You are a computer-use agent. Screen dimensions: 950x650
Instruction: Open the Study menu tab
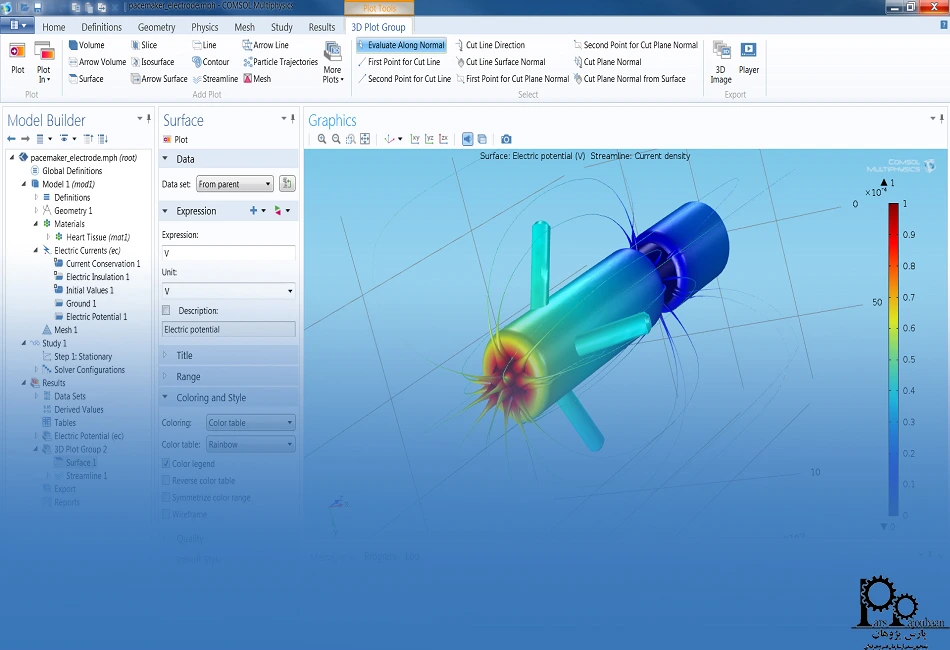(x=283, y=27)
